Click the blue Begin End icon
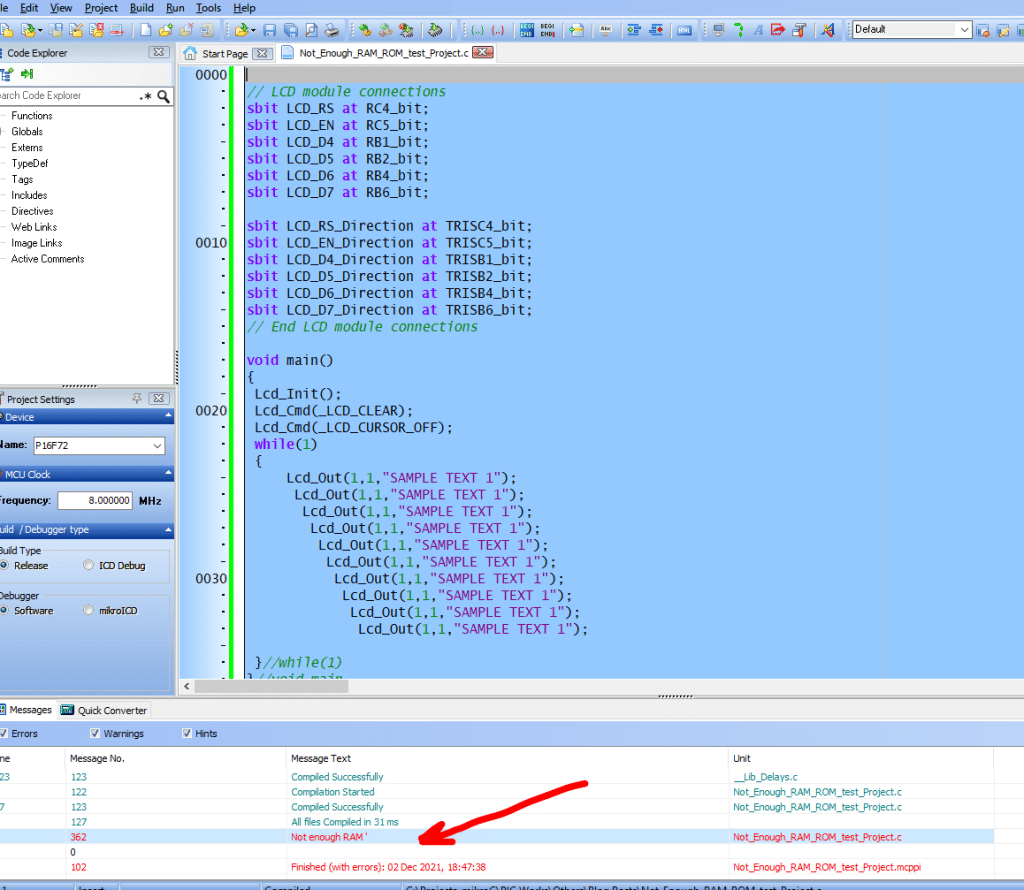Image resolution: width=1024 pixels, height=890 pixels. coord(526,30)
